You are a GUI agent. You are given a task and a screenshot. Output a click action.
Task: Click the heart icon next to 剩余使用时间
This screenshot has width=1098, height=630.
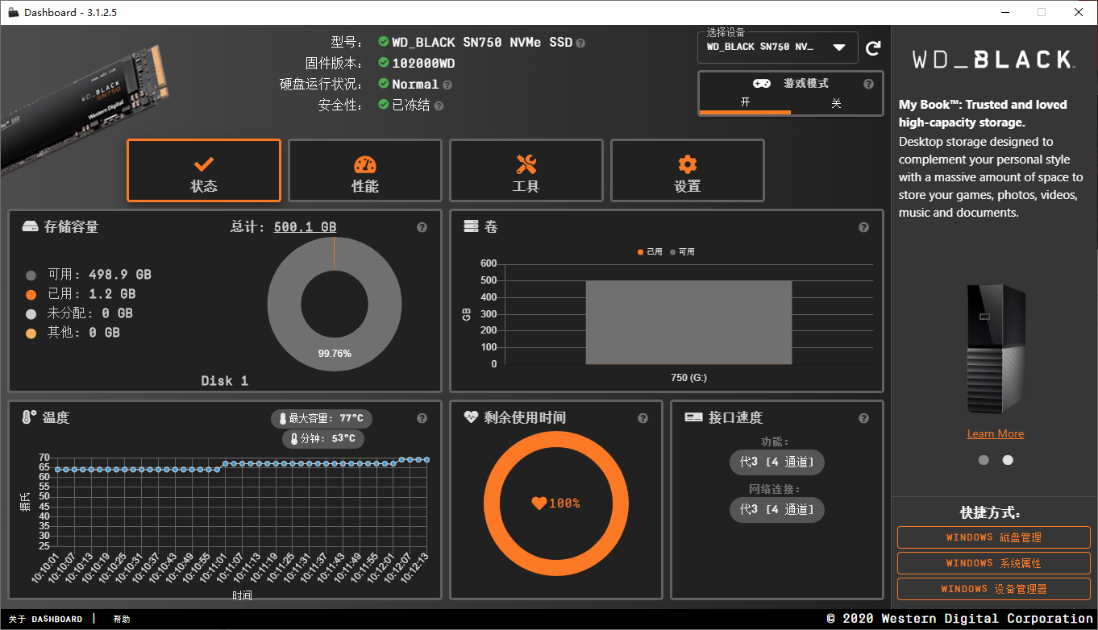(x=471, y=417)
